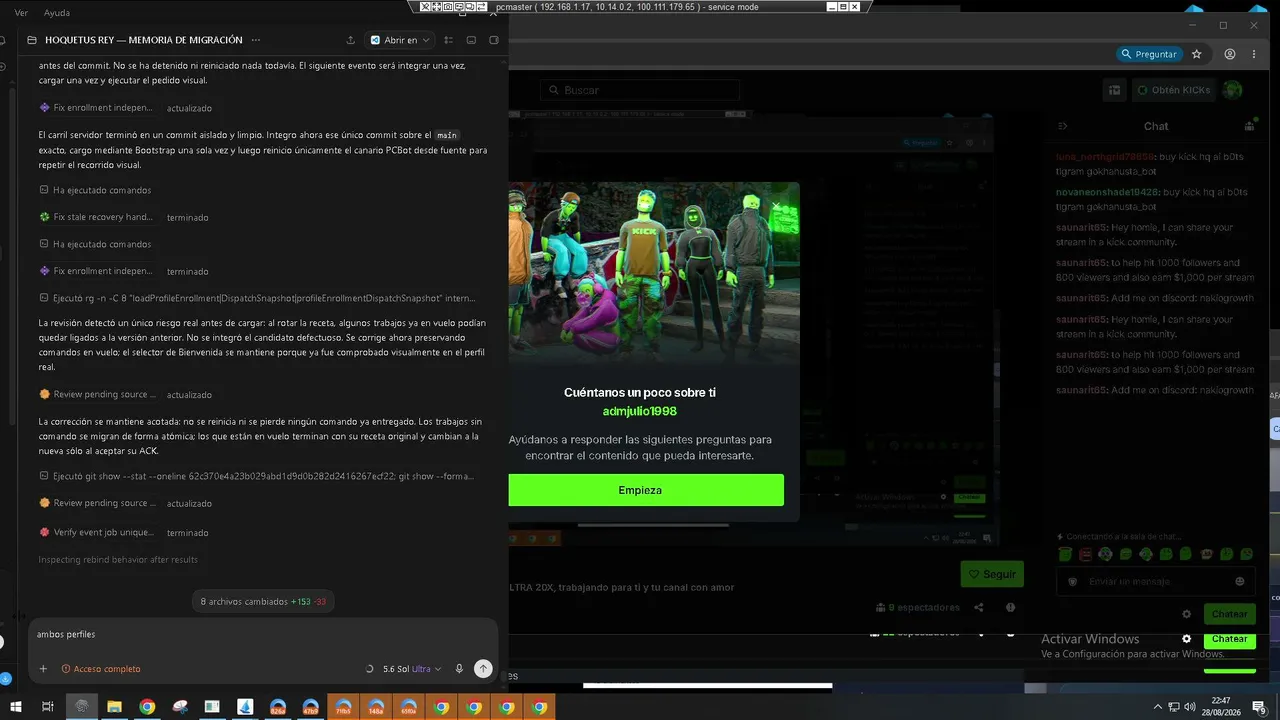The image size is (1280, 720).
Task: Open Task View on the taskbar
Action: click(x=47, y=707)
